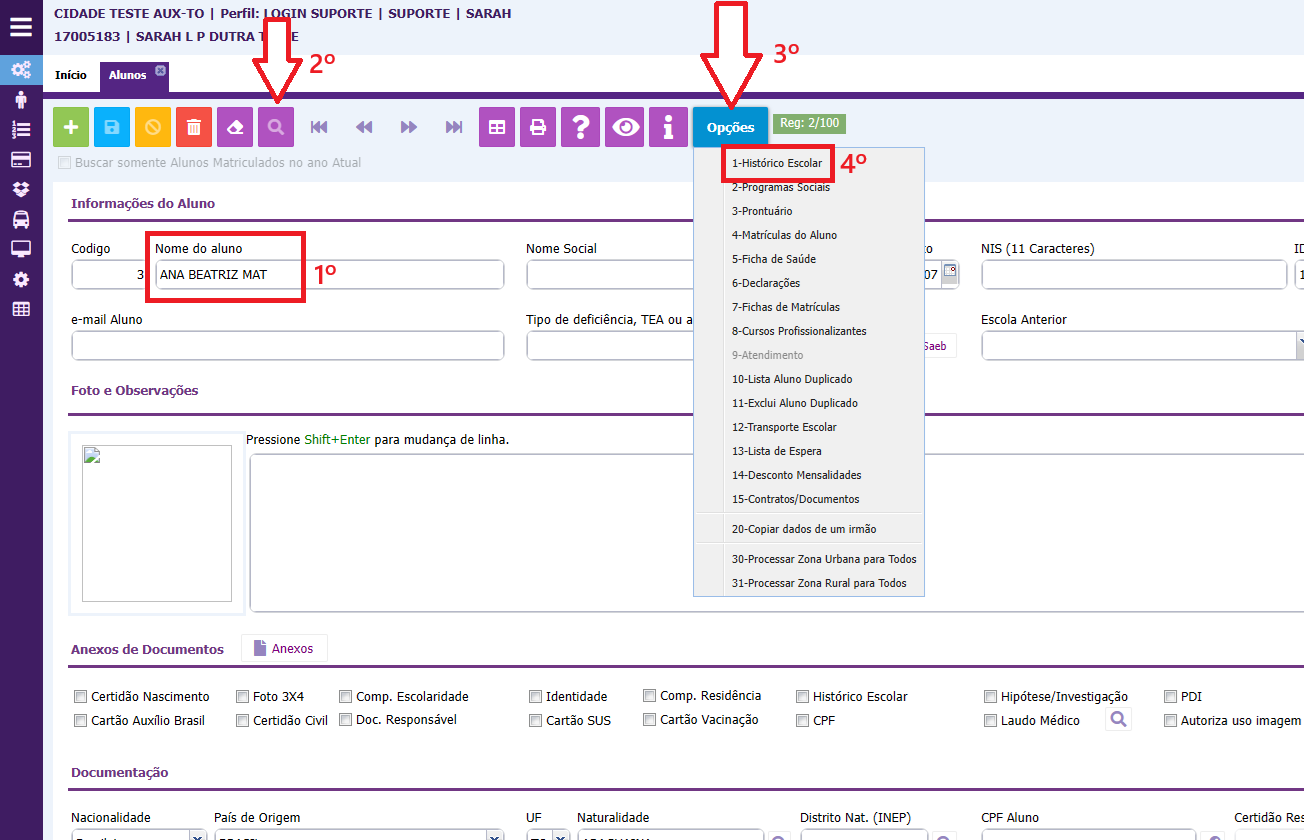Click the blue save disk icon
The height and width of the screenshot is (840, 1304).
(112, 127)
